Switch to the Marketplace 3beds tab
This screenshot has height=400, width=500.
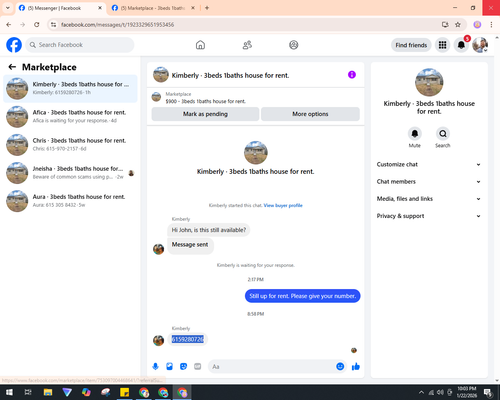coord(153,8)
